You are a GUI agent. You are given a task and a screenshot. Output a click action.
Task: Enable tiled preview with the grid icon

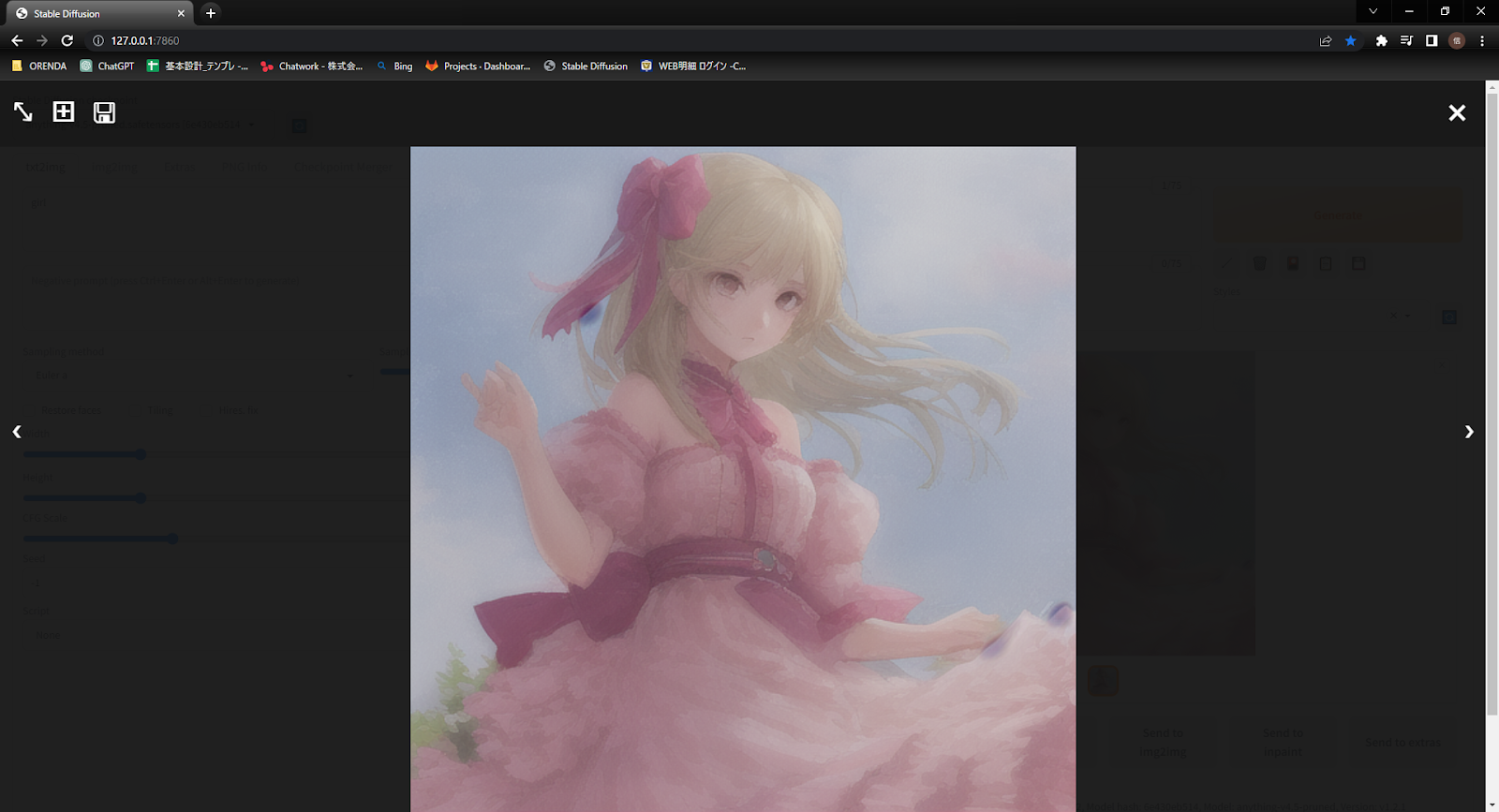(63, 112)
